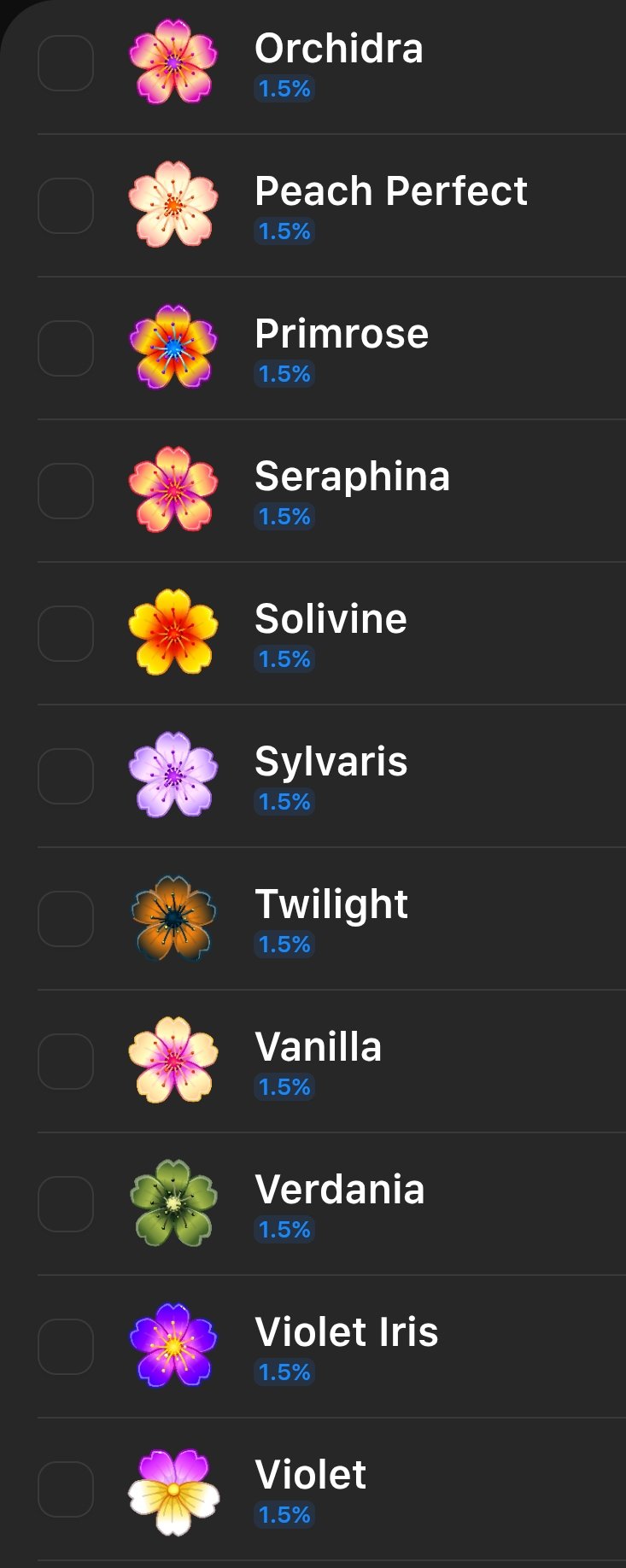The image size is (626, 1568).
Task: Click the Peach Perfect name label
Action: 390,191
